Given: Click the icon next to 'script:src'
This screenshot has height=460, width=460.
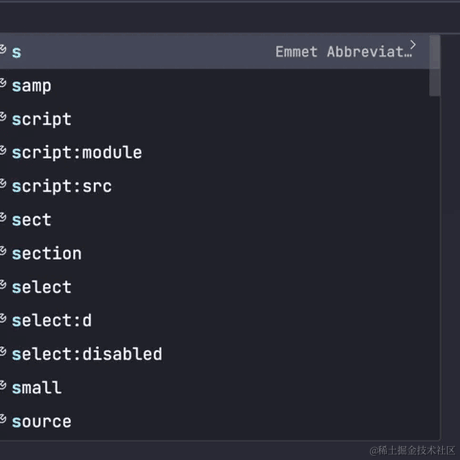Looking at the screenshot, I should pos(3,184).
